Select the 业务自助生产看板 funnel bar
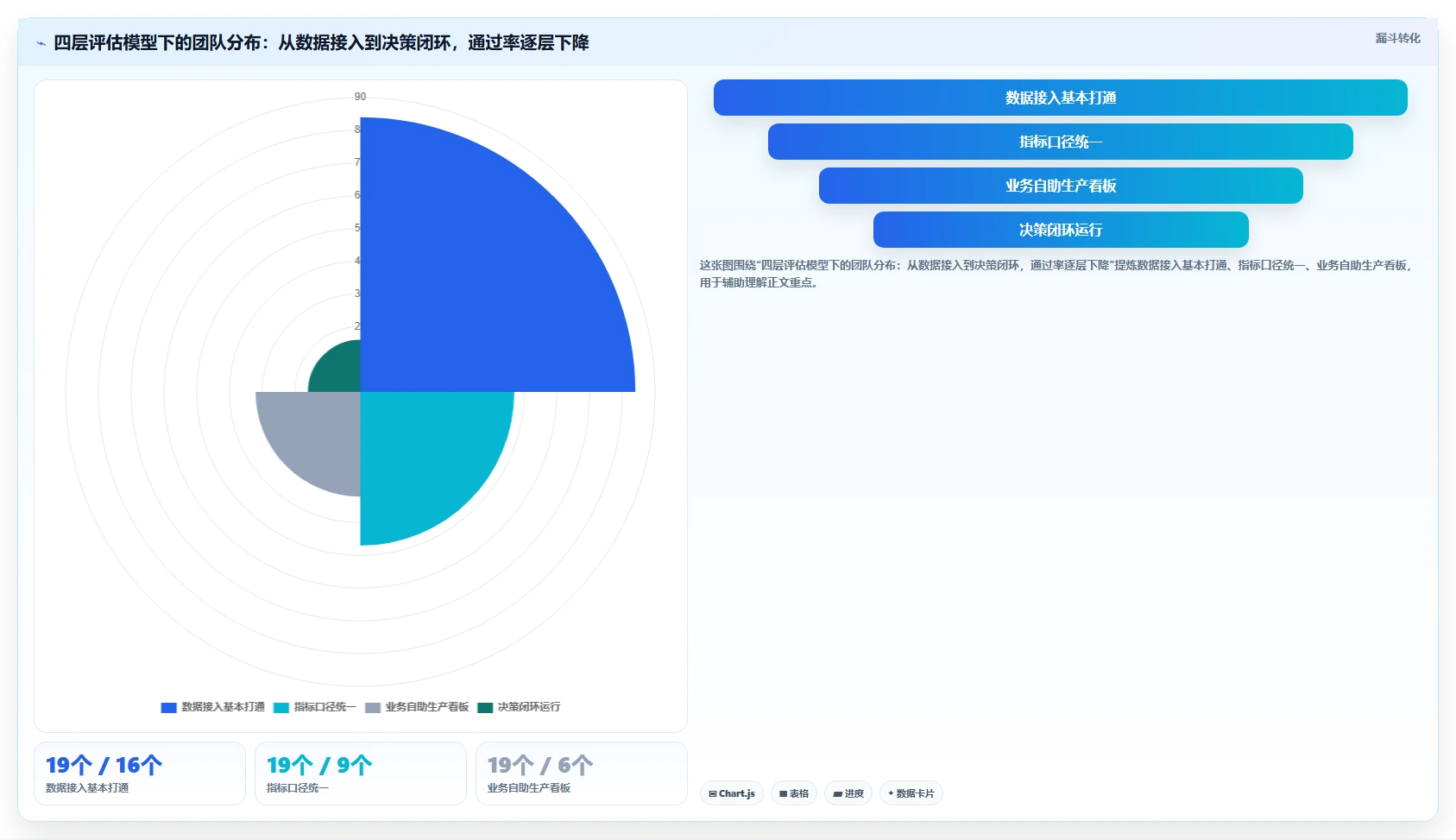1456x840 pixels. [x=1060, y=186]
